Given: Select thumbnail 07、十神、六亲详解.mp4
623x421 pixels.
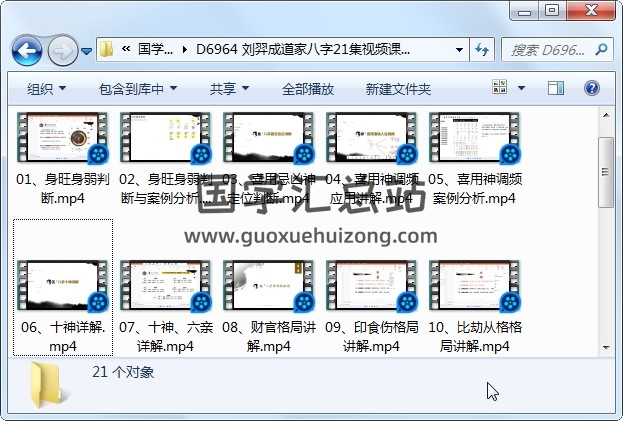Looking at the screenshot, I should tap(166, 286).
